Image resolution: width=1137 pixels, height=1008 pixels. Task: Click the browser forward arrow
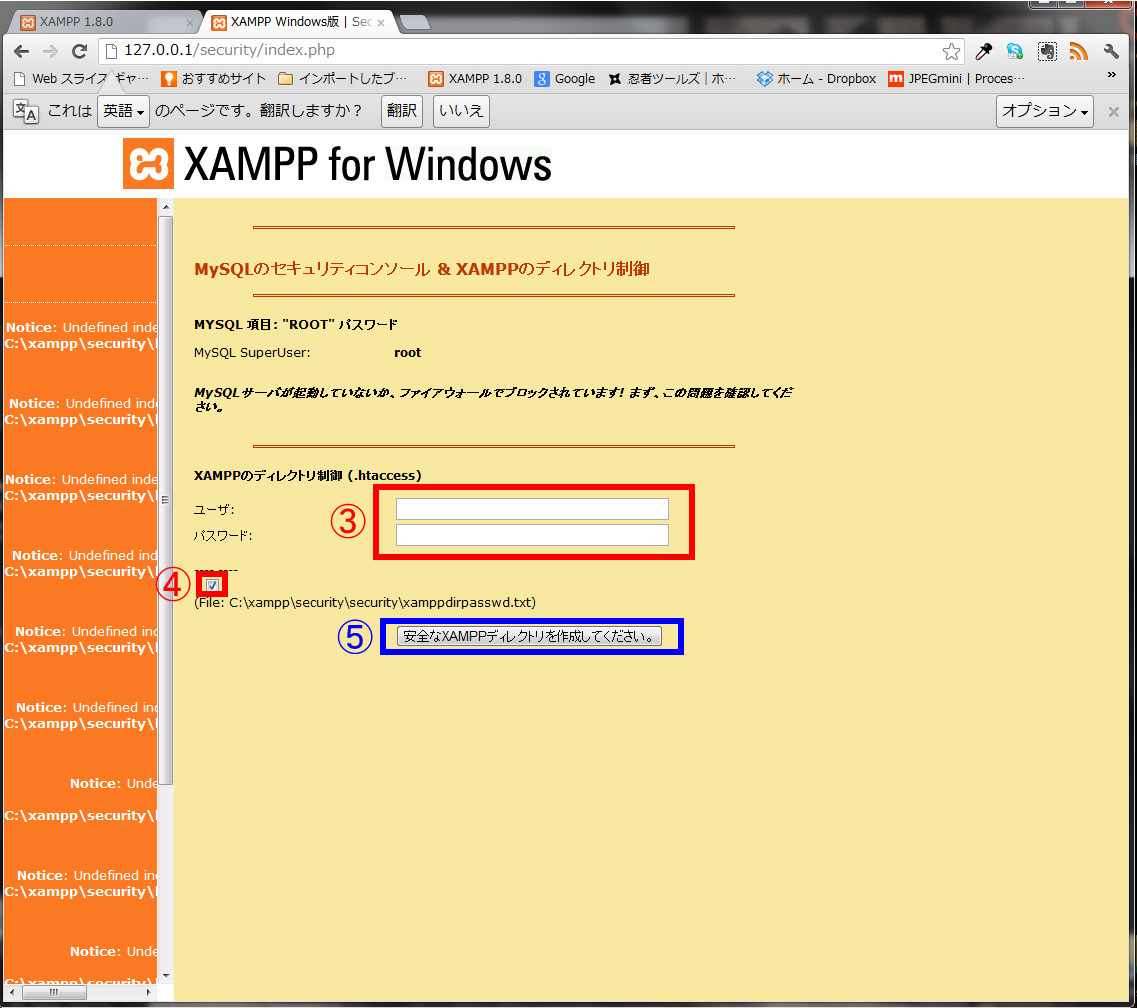click(50, 51)
